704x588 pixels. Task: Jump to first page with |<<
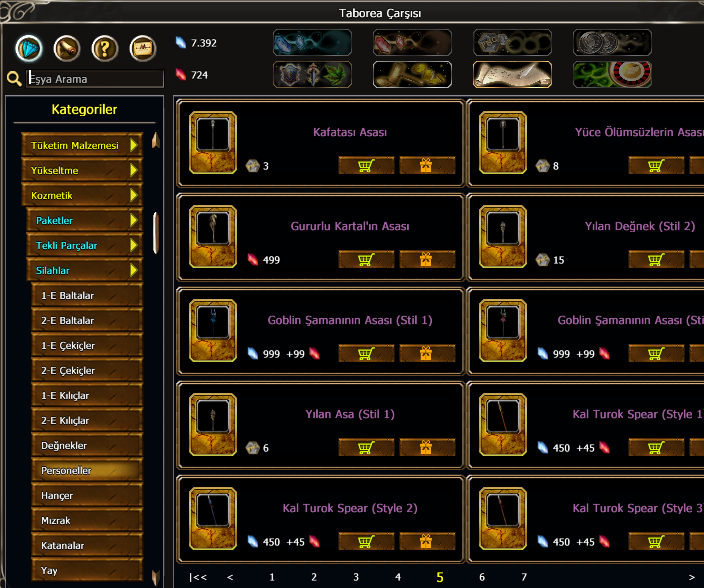[x=198, y=577]
